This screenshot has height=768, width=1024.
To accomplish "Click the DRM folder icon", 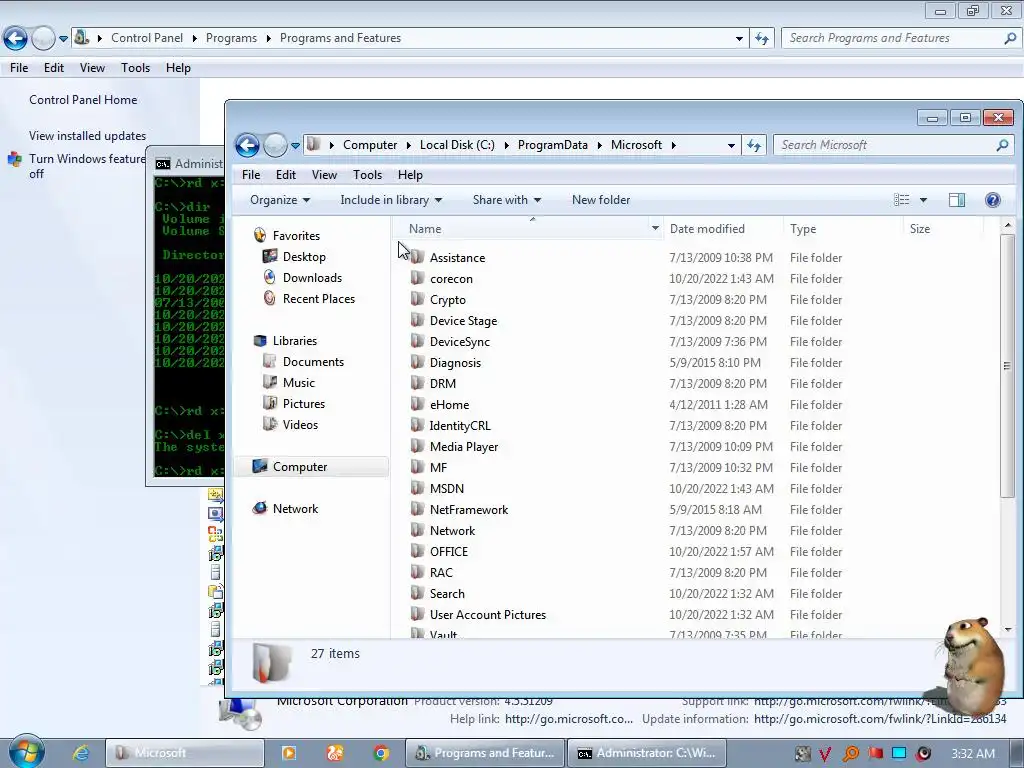I will pyautogui.click(x=417, y=383).
